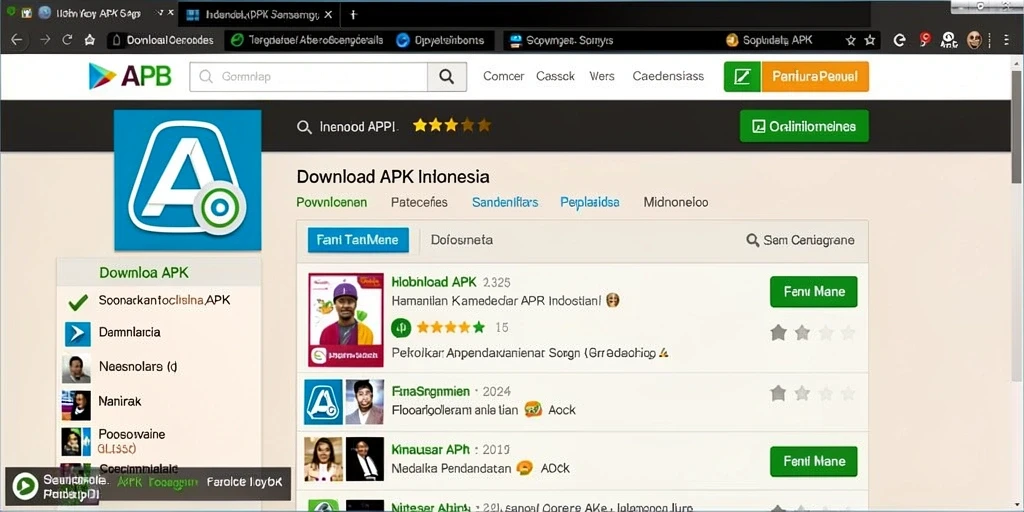
Task: Click the APB store logo
Action: pyautogui.click(x=129, y=76)
